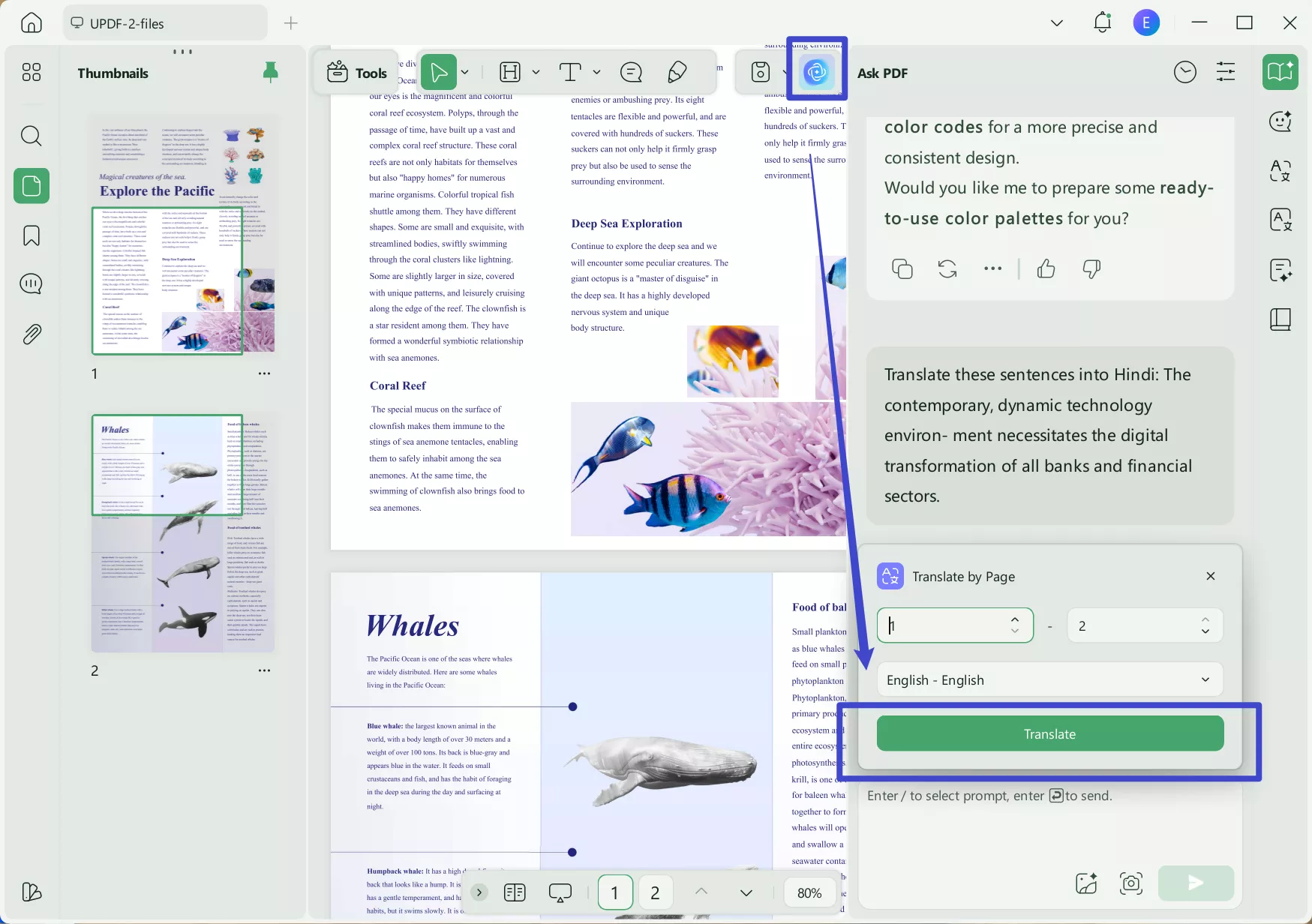Copy the AI response text

(x=902, y=268)
